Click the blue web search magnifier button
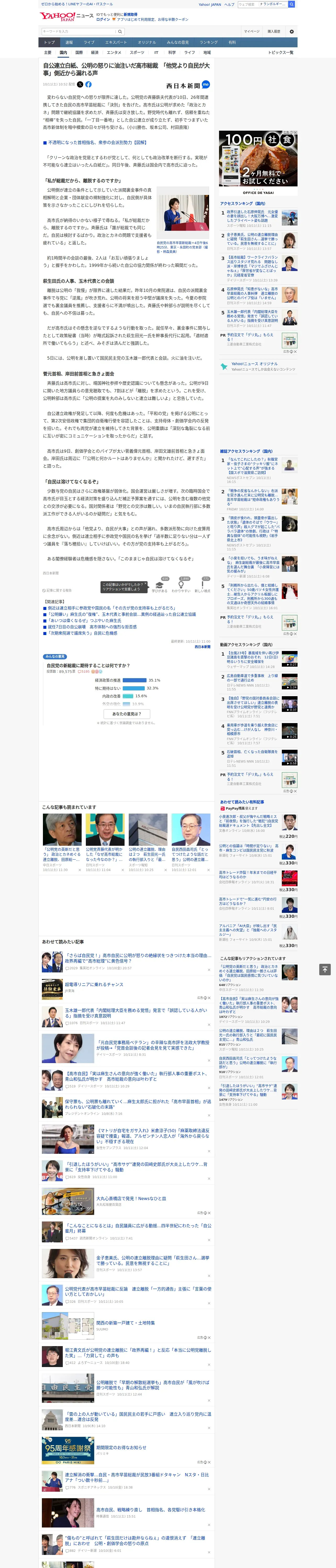Viewport: 336px width, 1568px height. tap(292, 4)
